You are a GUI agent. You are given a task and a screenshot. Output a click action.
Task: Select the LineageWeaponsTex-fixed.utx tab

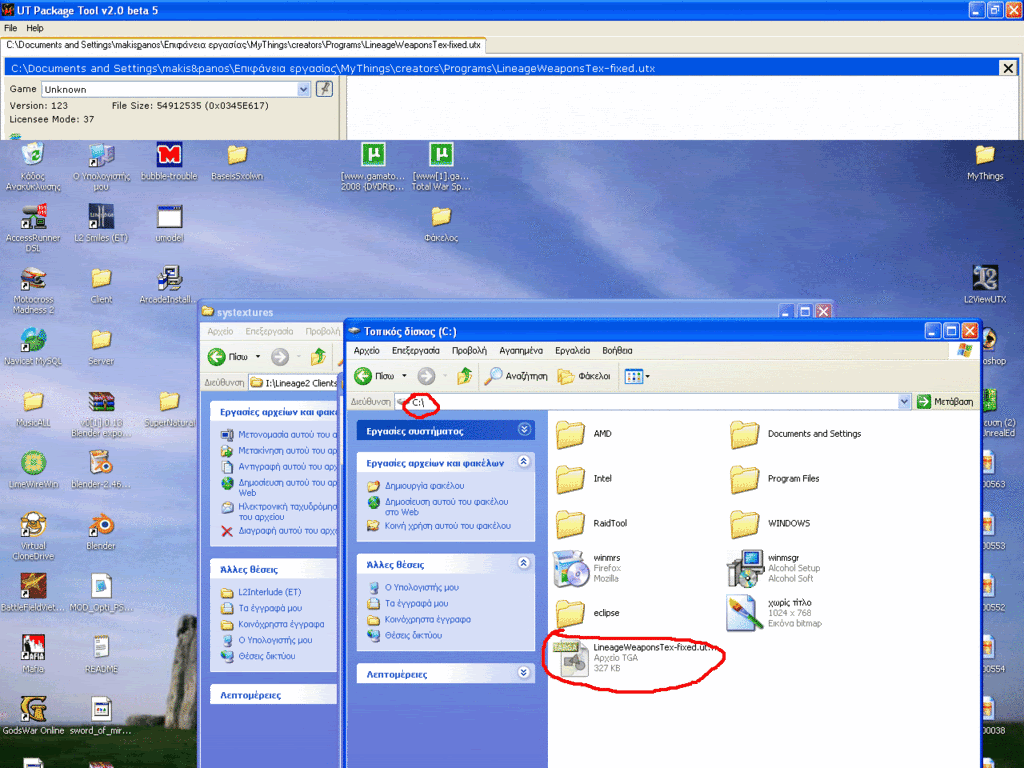tap(244, 45)
